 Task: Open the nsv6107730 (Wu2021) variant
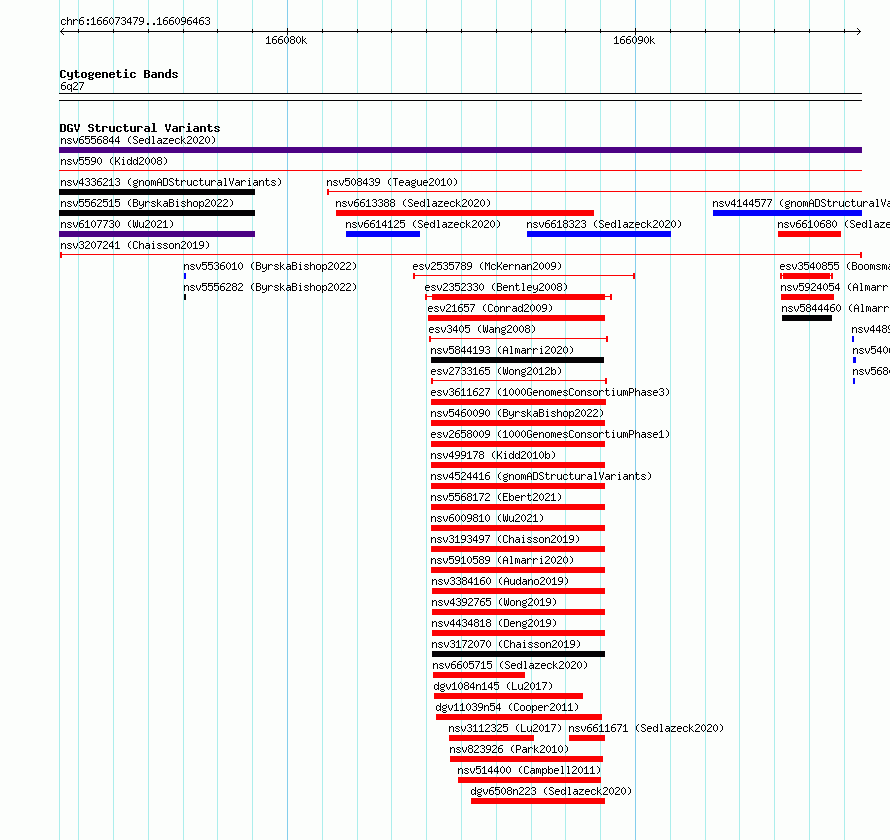point(117,224)
